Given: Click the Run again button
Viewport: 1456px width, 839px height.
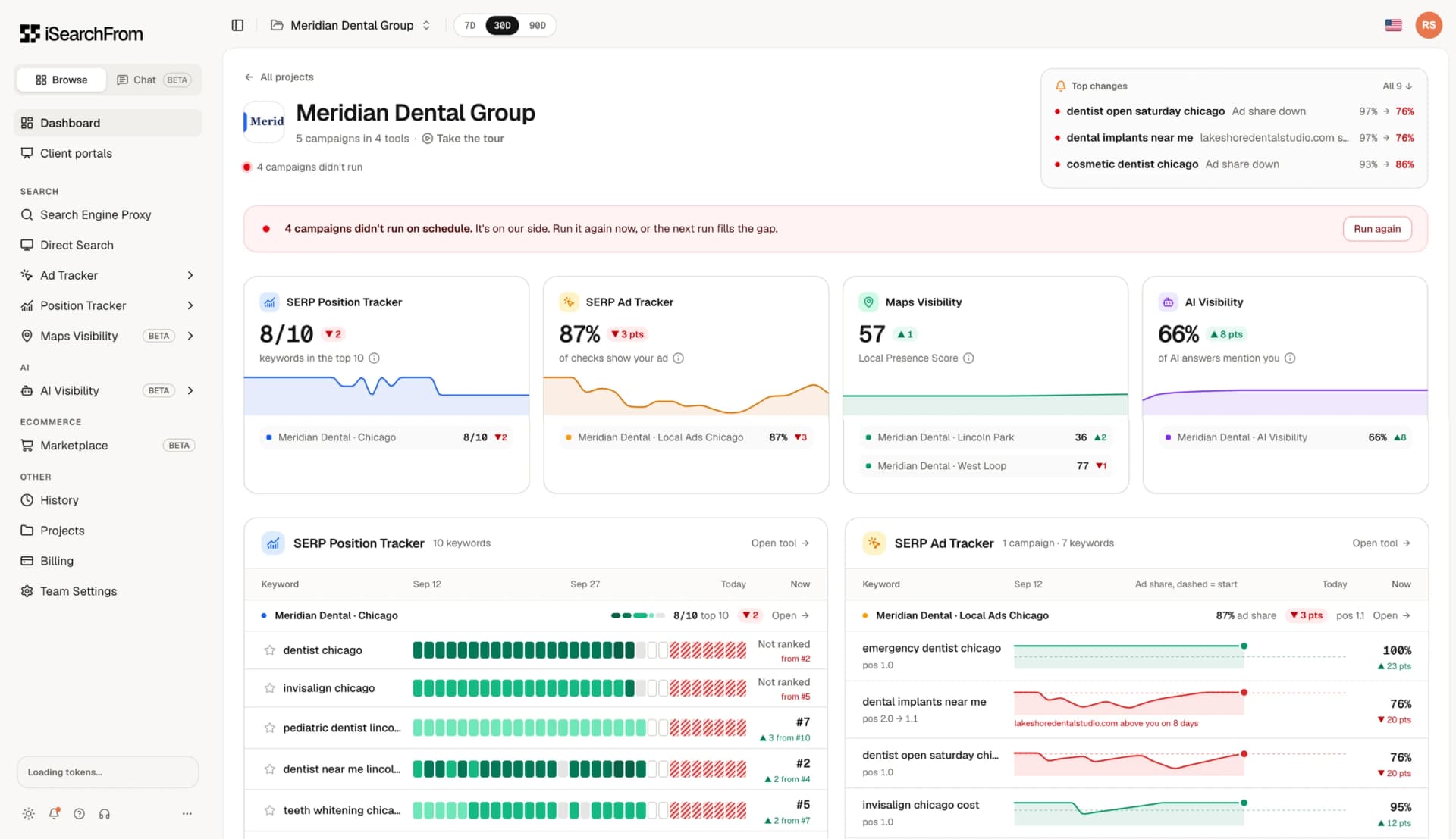Looking at the screenshot, I should coord(1377,229).
